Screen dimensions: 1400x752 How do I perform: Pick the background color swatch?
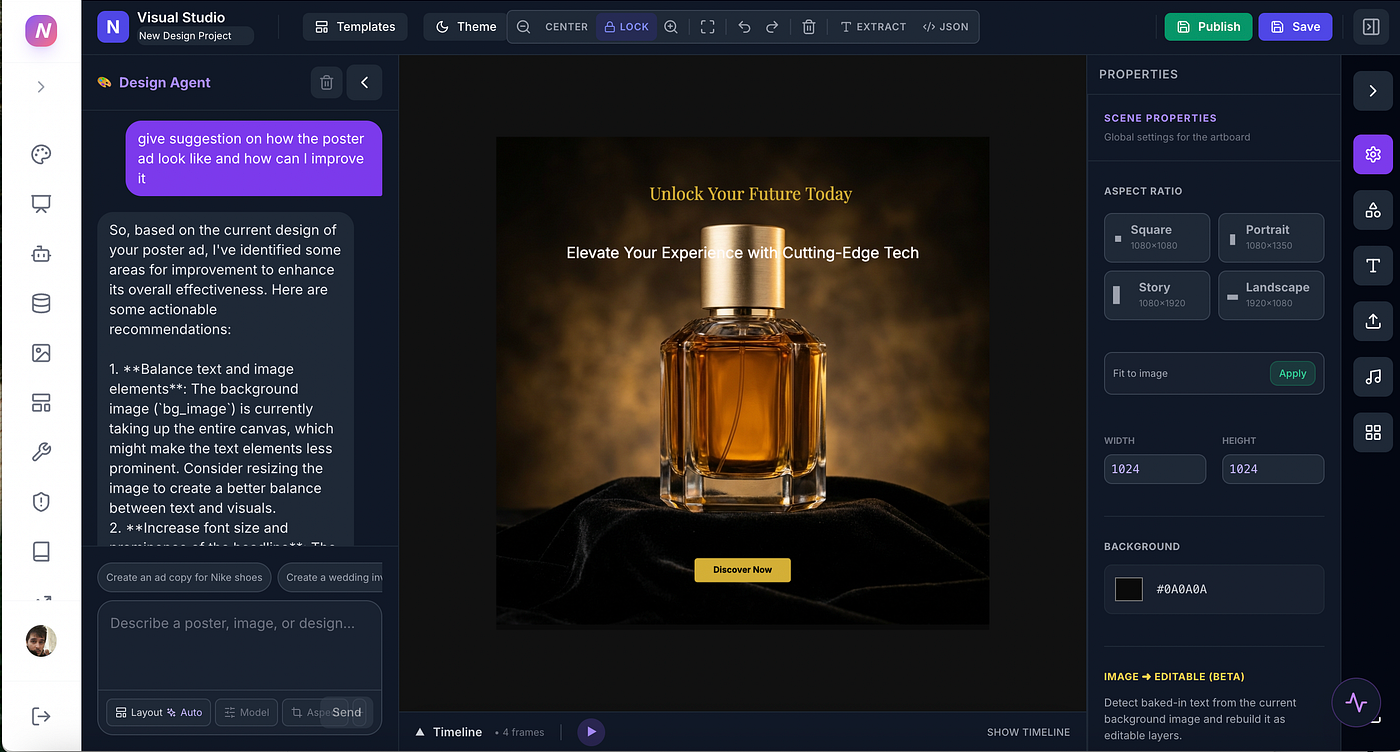coord(1129,589)
